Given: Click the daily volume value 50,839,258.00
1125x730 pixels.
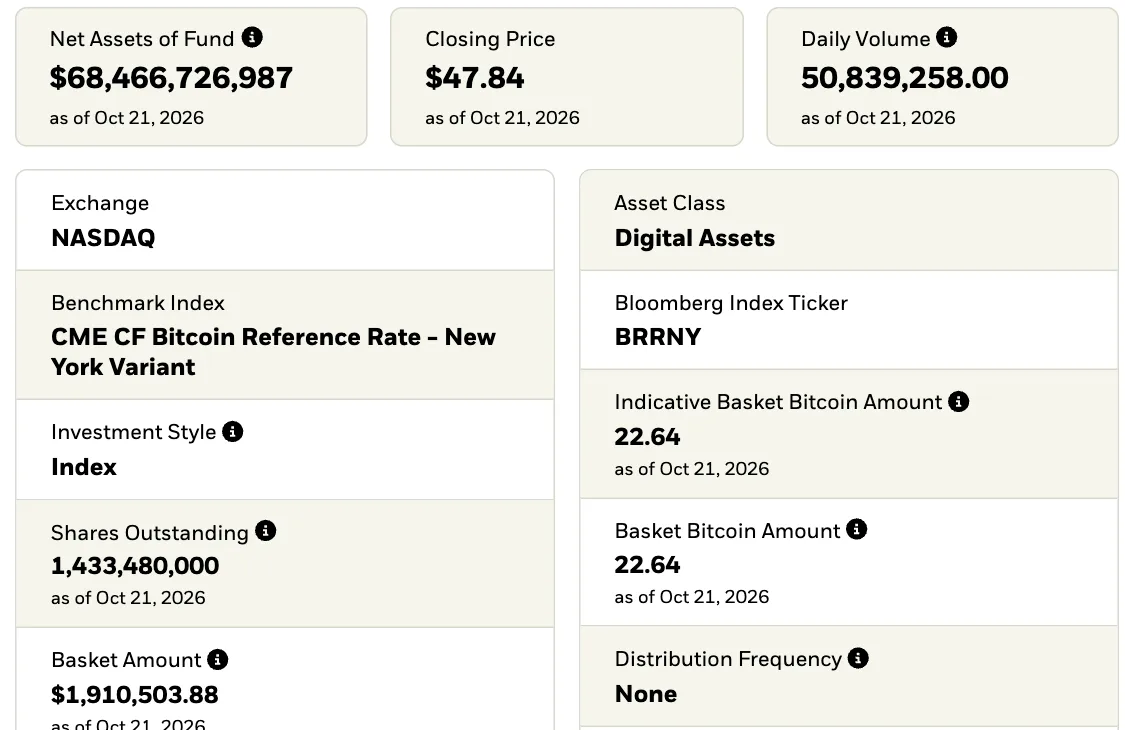Looking at the screenshot, I should [905, 78].
